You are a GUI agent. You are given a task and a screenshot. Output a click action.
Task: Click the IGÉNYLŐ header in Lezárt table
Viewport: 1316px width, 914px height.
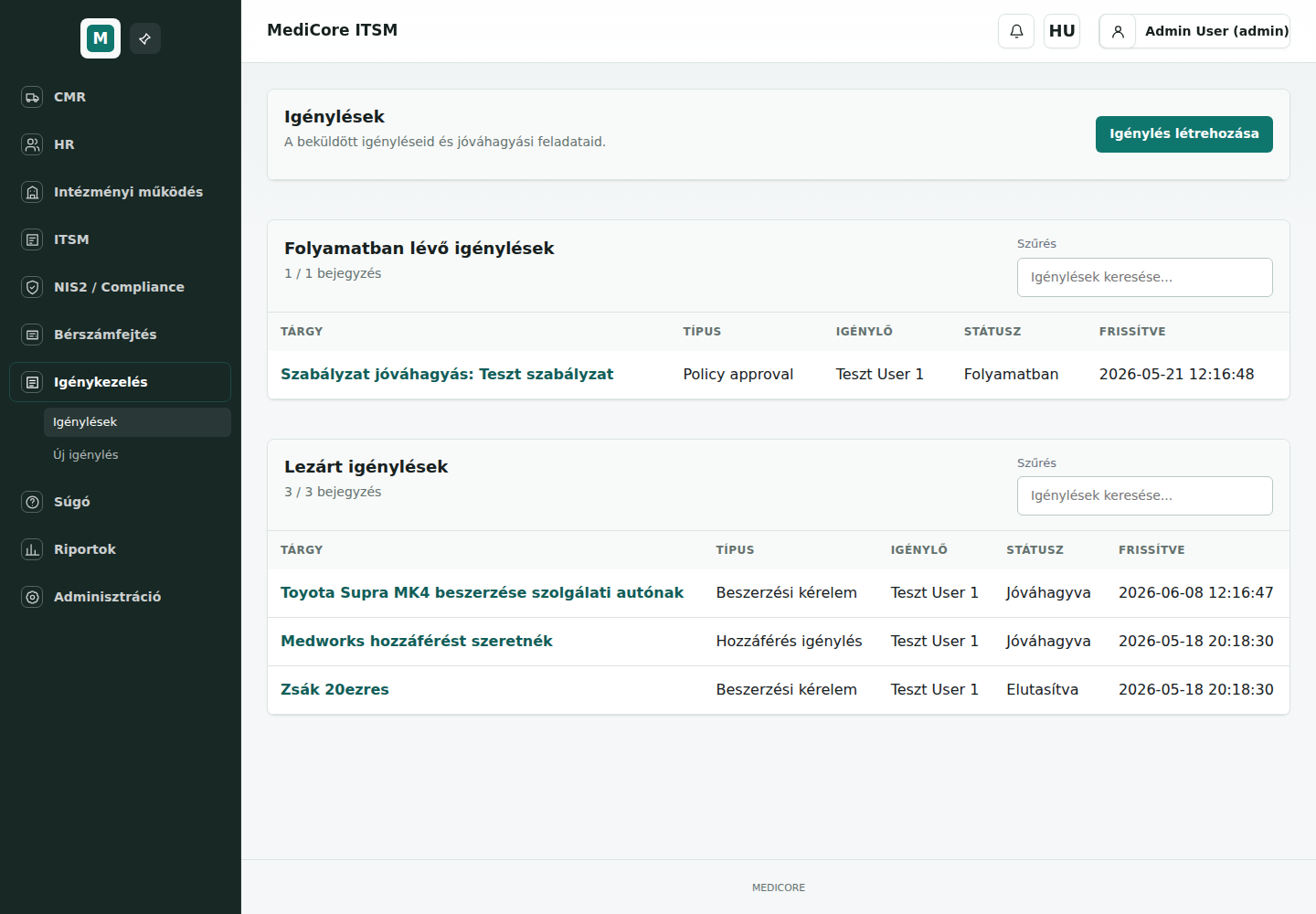(x=918, y=550)
